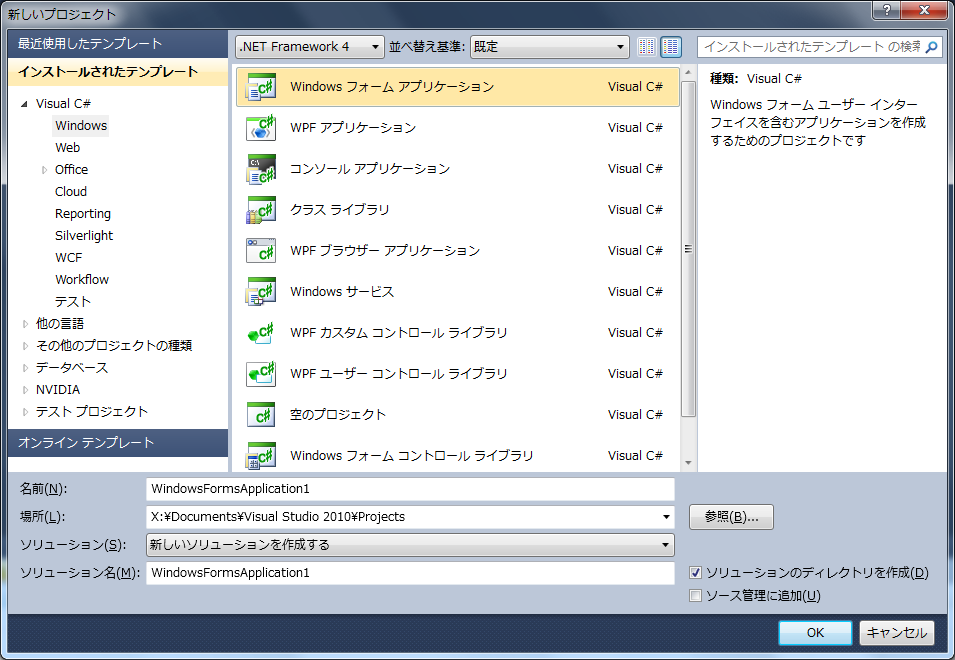955x660 pixels.
Task: Select インストールされたテンプレート section
Action: click(x=118, y=72)
